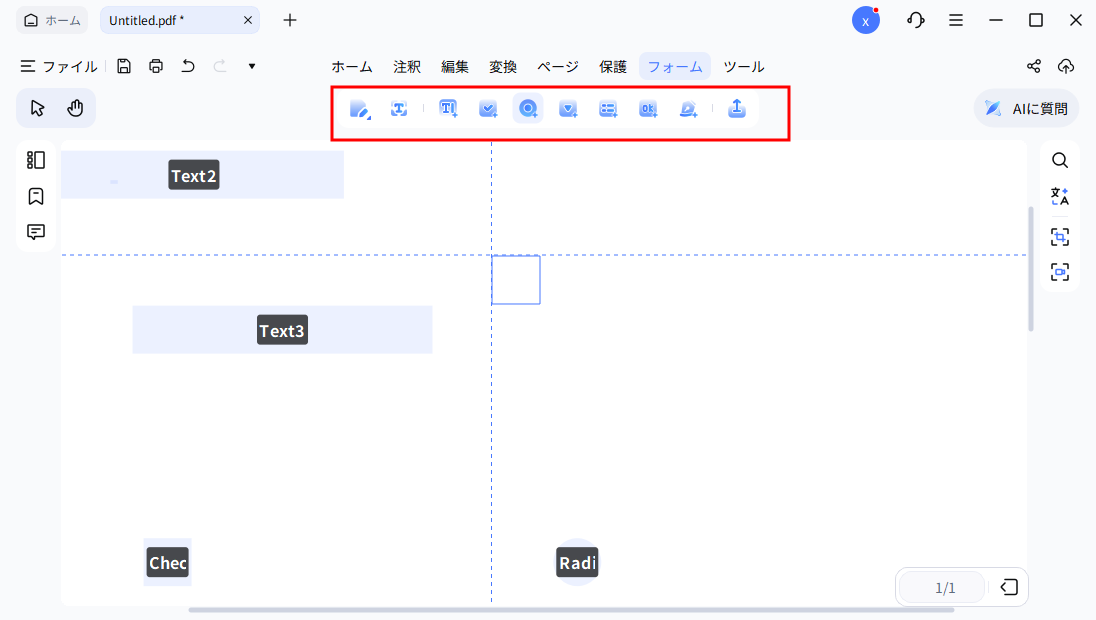This screenshot has width=1096, height=620.
Task: Select the Combo Box field tool
Action: pyautogui.click(x=568, y=109)
